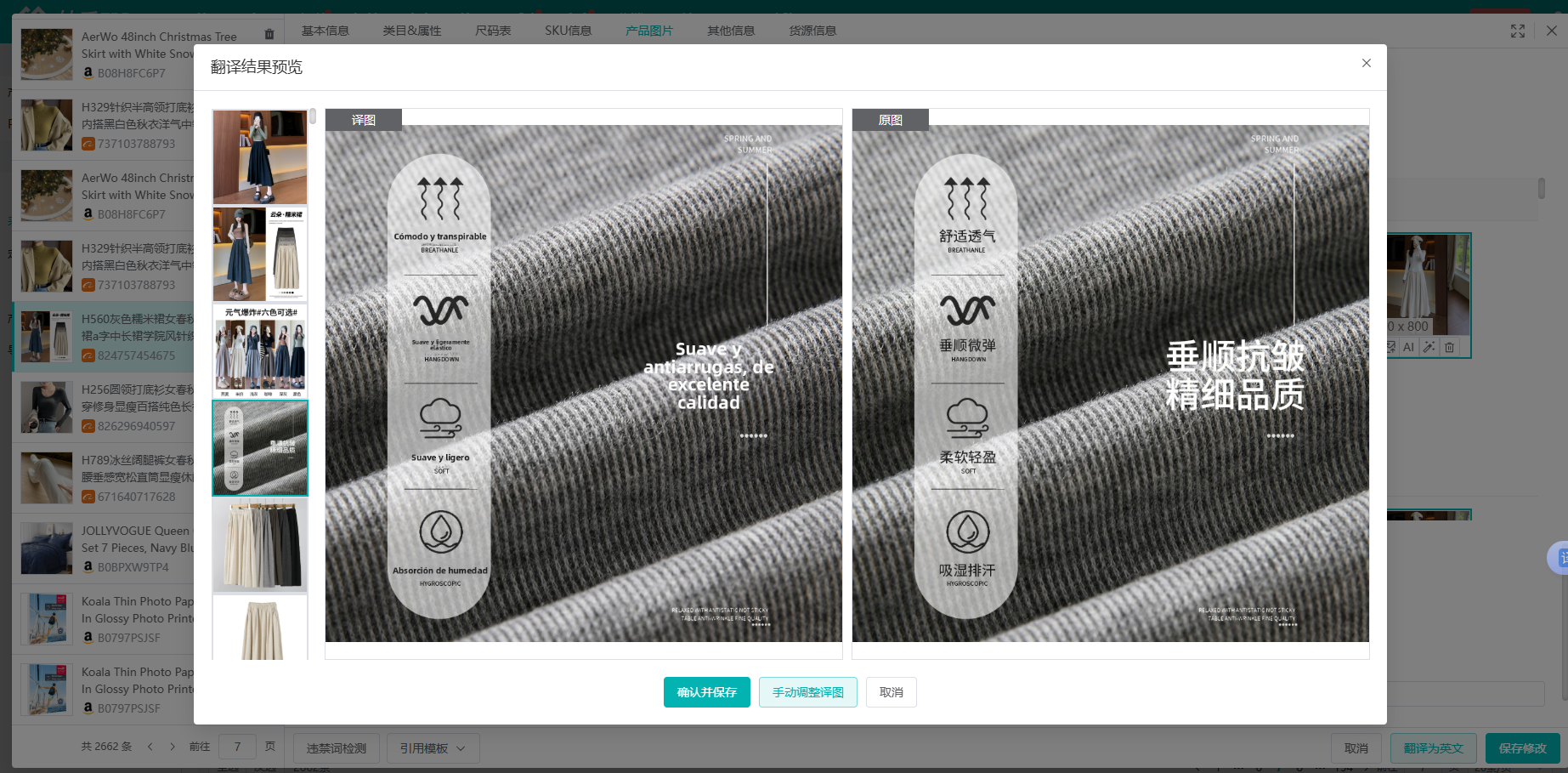Switch to the 基本信息 tab
1568x773 pixels.
click(x=325, y=31)
